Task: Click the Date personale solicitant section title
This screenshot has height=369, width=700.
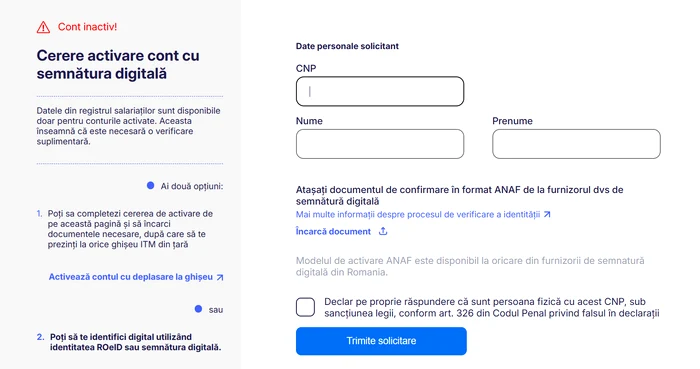Action: tap(347, 46)
